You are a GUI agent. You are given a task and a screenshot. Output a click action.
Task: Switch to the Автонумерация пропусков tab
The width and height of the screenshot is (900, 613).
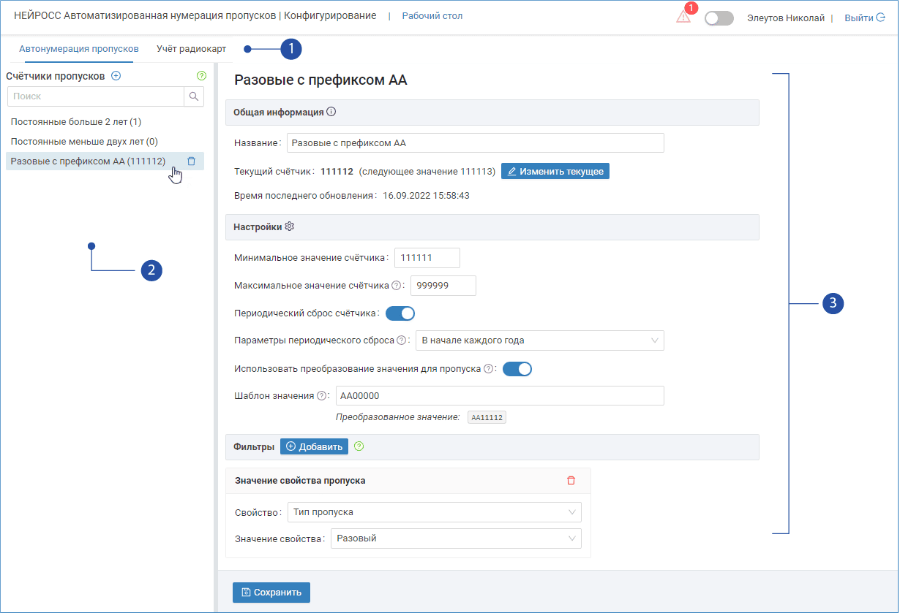click(x=79, y=49)
